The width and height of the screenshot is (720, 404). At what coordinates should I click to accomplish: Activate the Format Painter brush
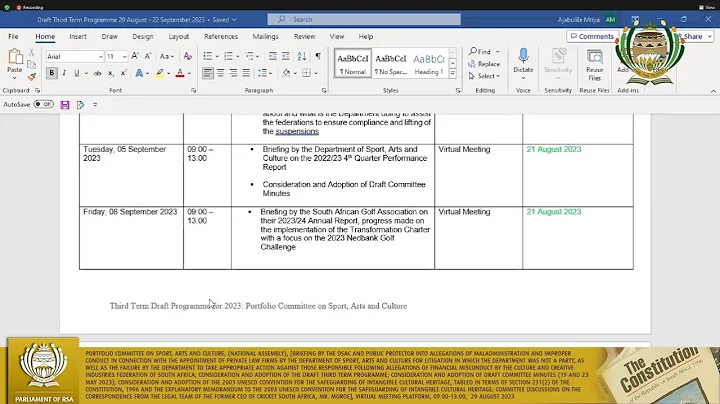click(31, 77)
